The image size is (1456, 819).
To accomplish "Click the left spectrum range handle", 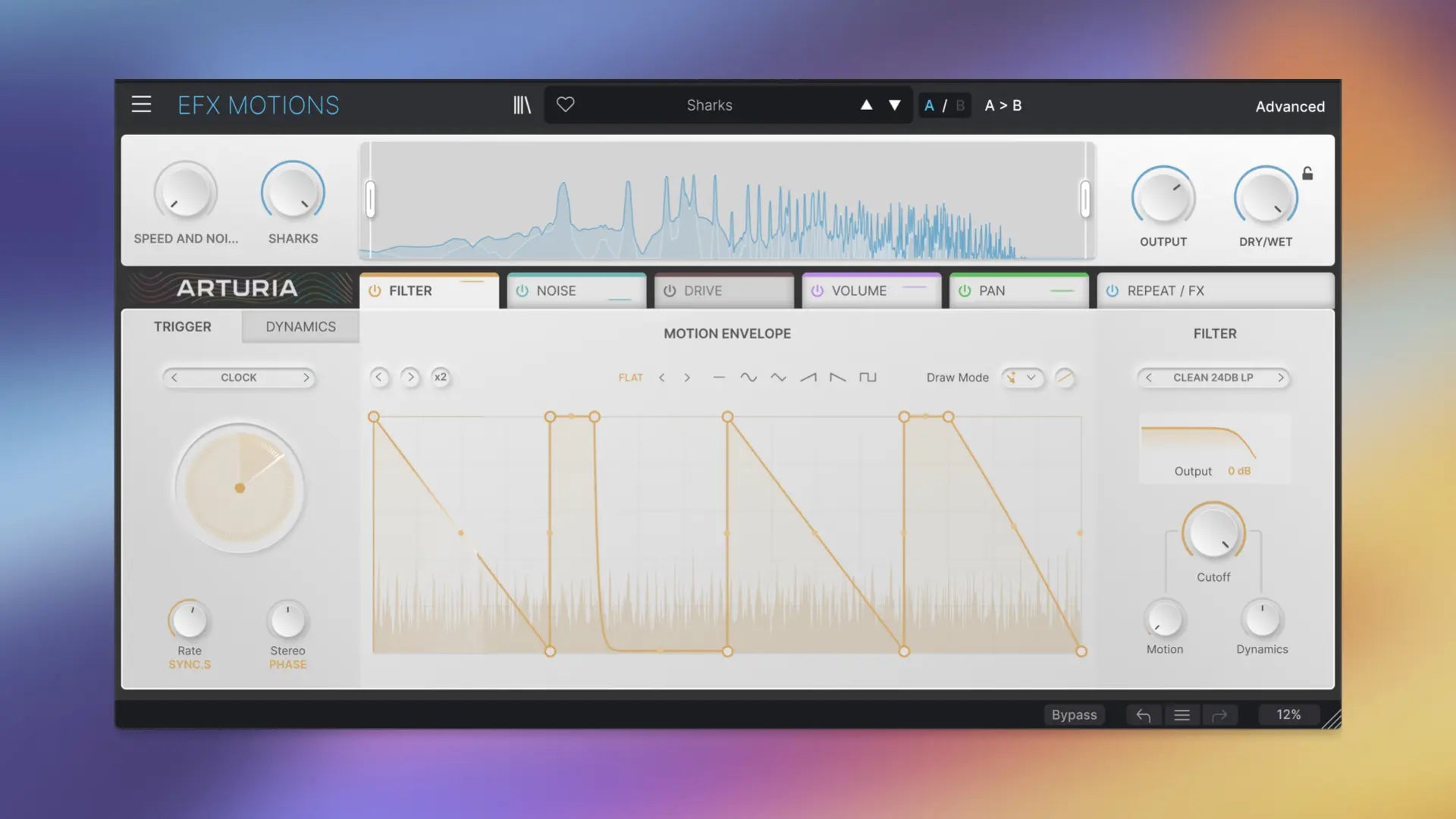I will pyautogui.click(x=370, y=199).
